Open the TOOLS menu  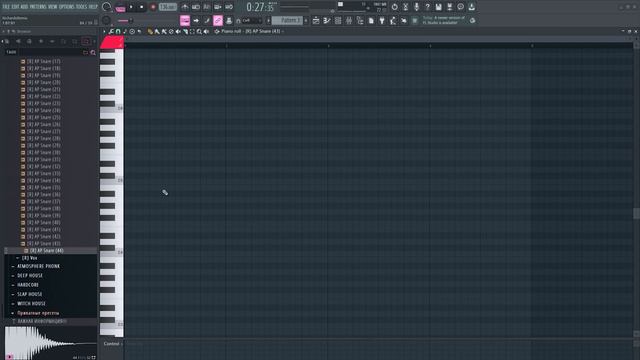(81, 7)
